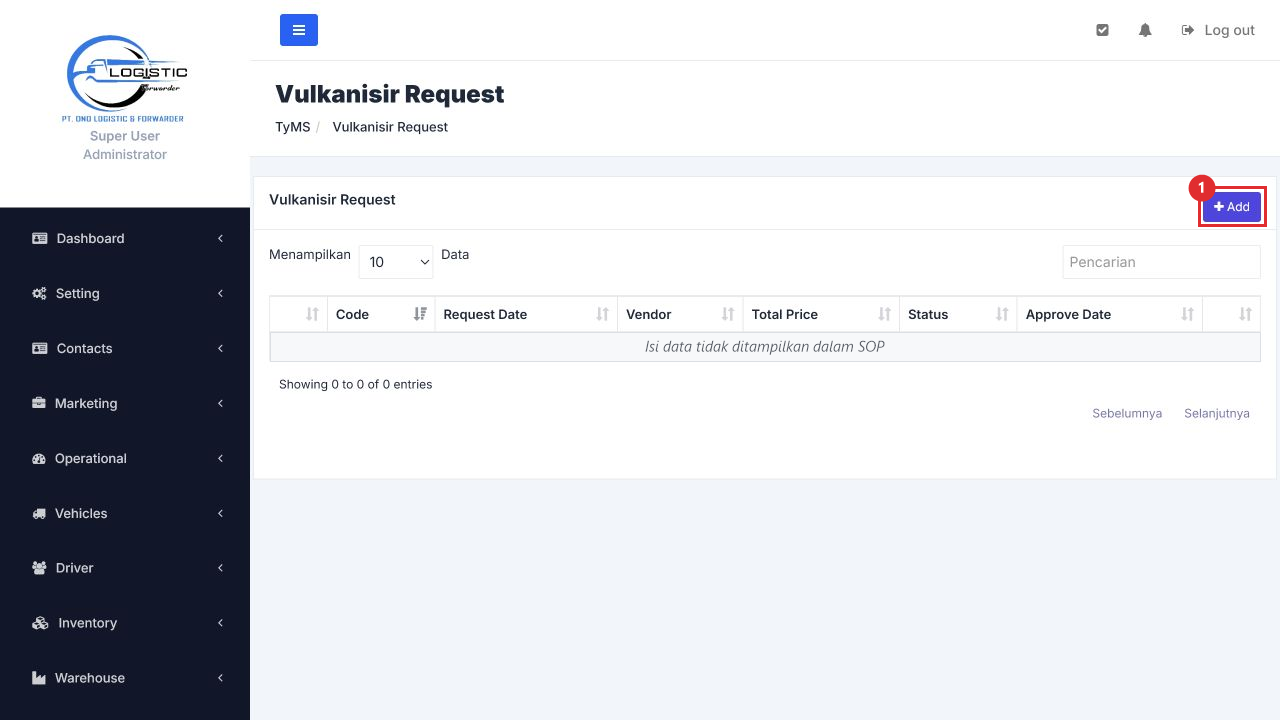Click the Log out link
Screen dimensions: 1280x720
[x=1218, y=30]
